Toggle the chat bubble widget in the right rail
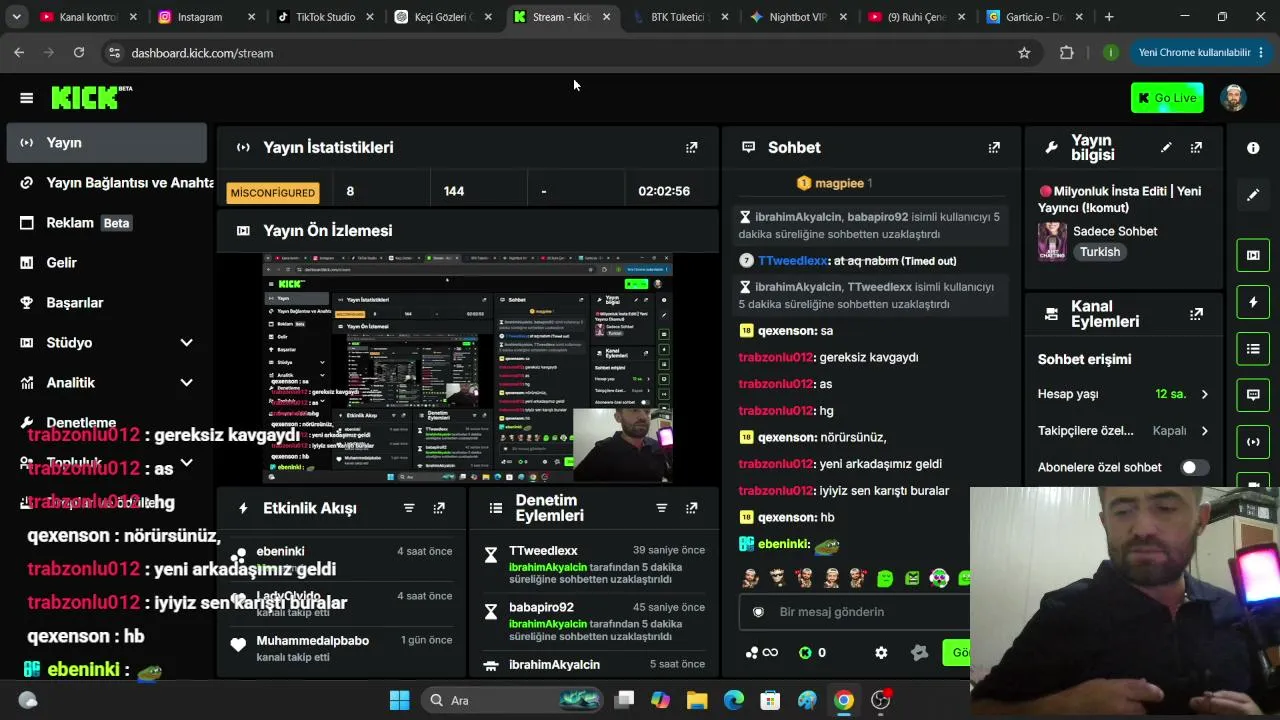Screen dimensions: 1280x720 [x=1253, y=395]
